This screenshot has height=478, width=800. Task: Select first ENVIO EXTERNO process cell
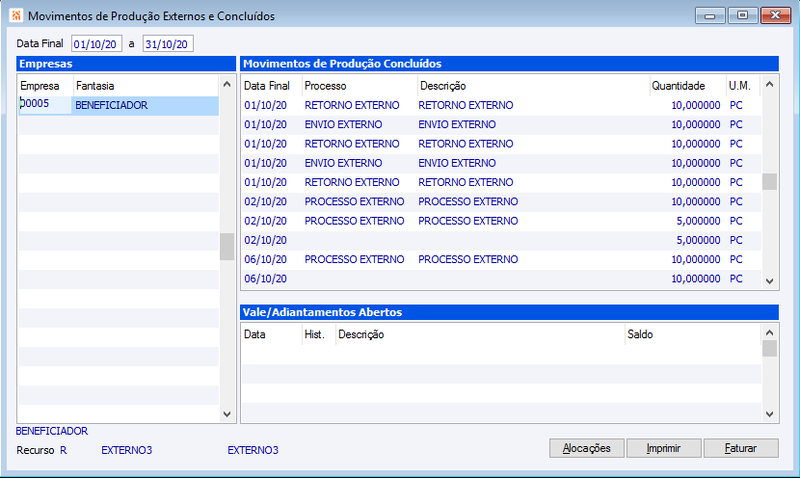pyautogui.click(x=360, y=124)
